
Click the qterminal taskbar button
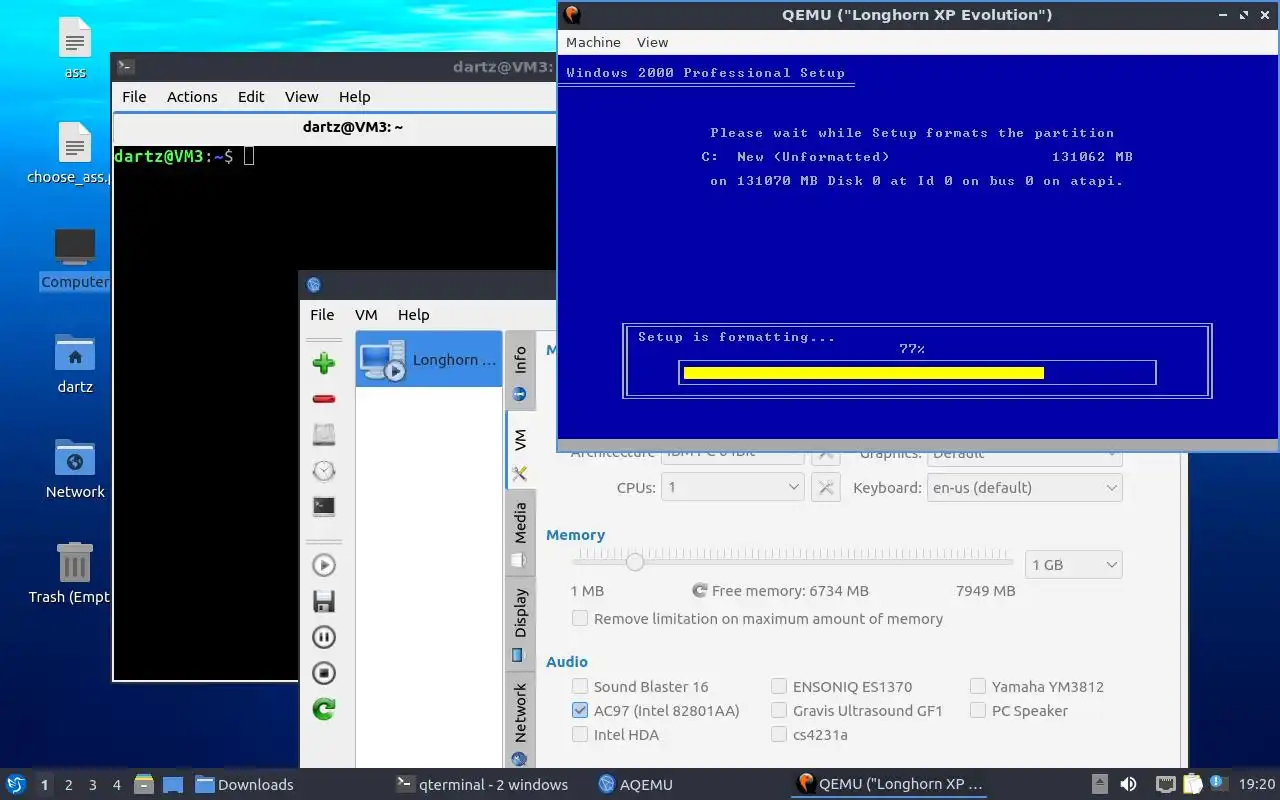pos(482,784)
